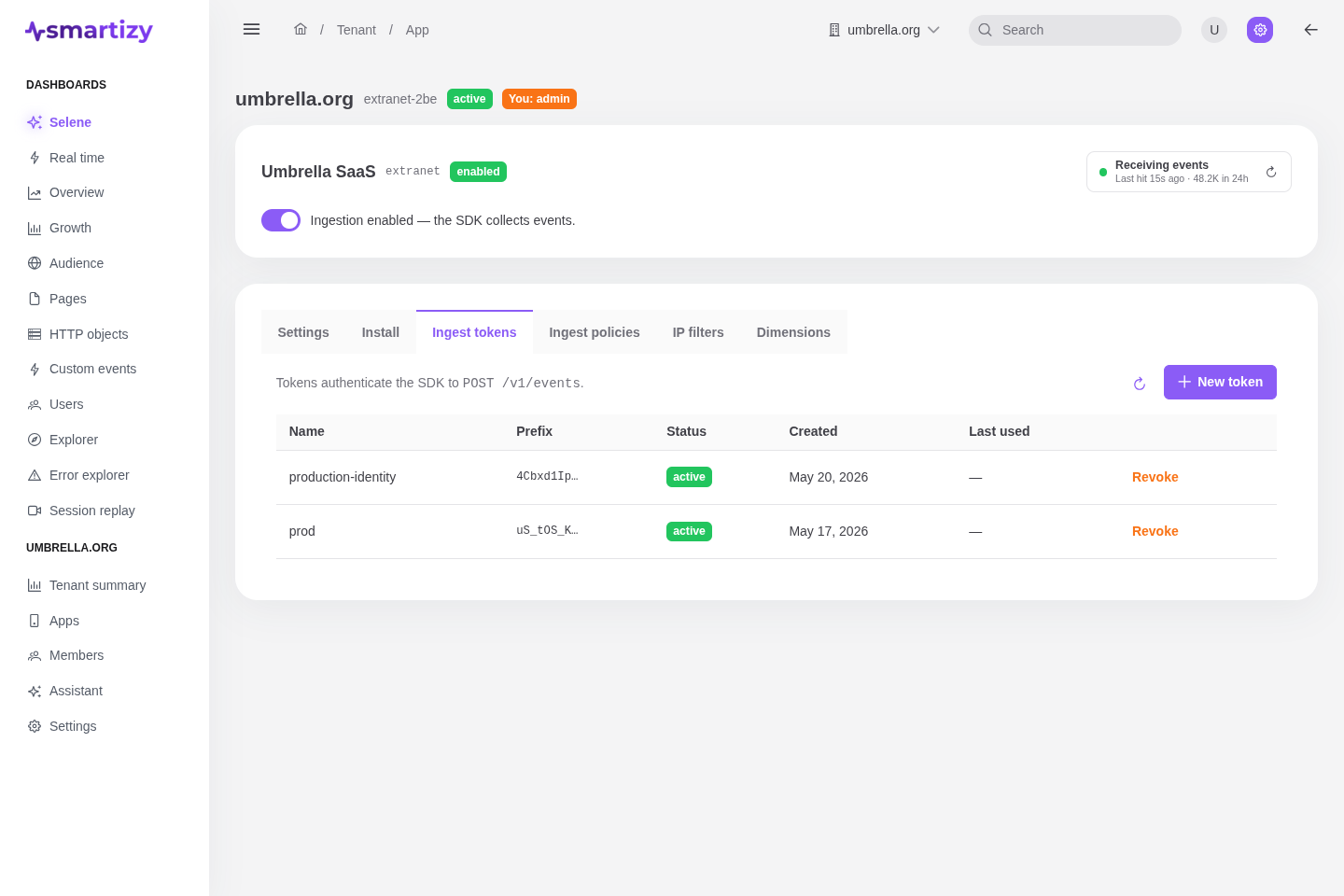1344x896 pixels.
Task: Click the umbrella.org page heading
Action: tap(294, 99)
